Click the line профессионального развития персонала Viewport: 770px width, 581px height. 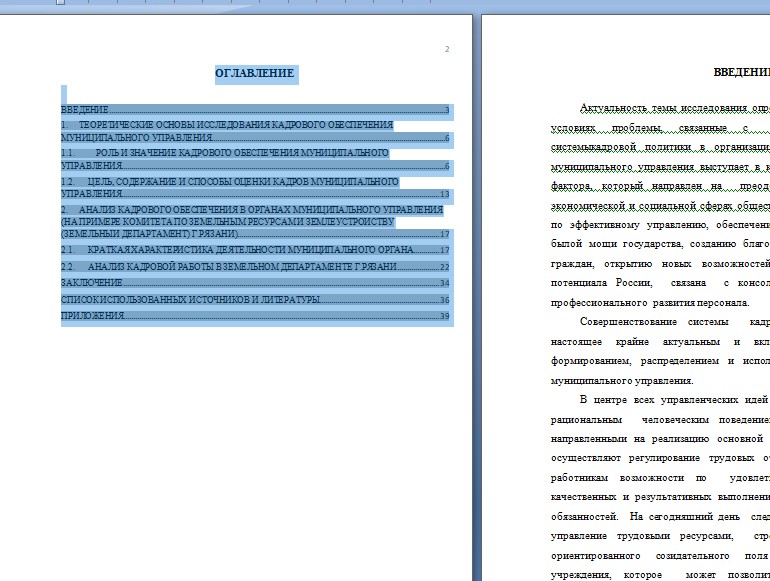point(650,303)
